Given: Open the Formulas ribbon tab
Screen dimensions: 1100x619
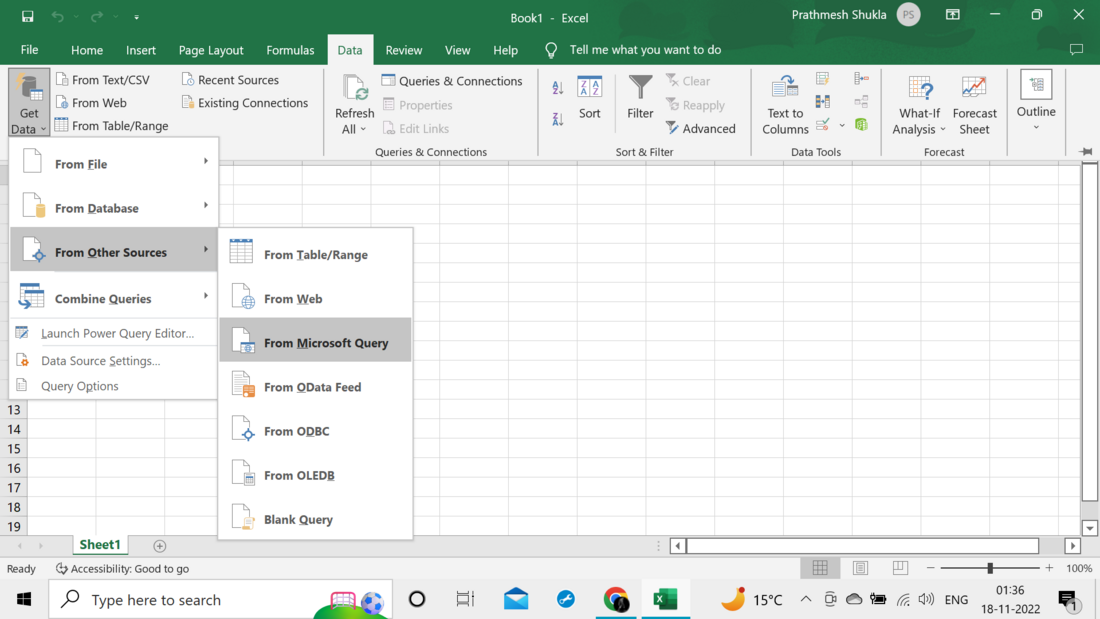Looking at the screenshot, I should 290,50.
